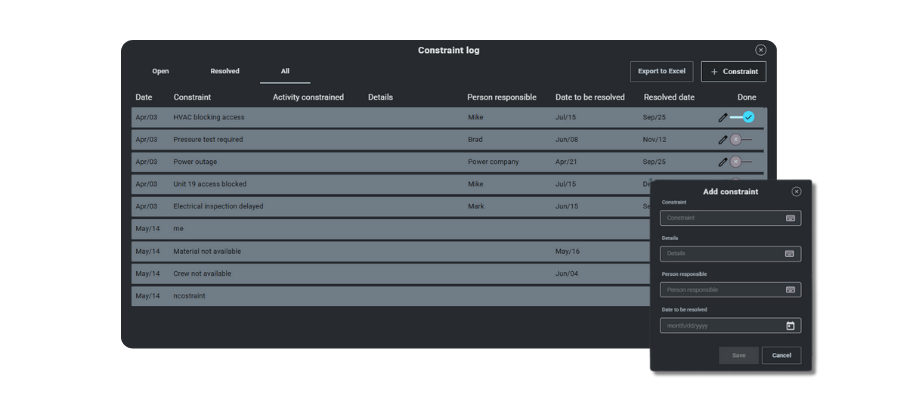
Task: Click the Date to be resolved input
Action: click(720, 326)
